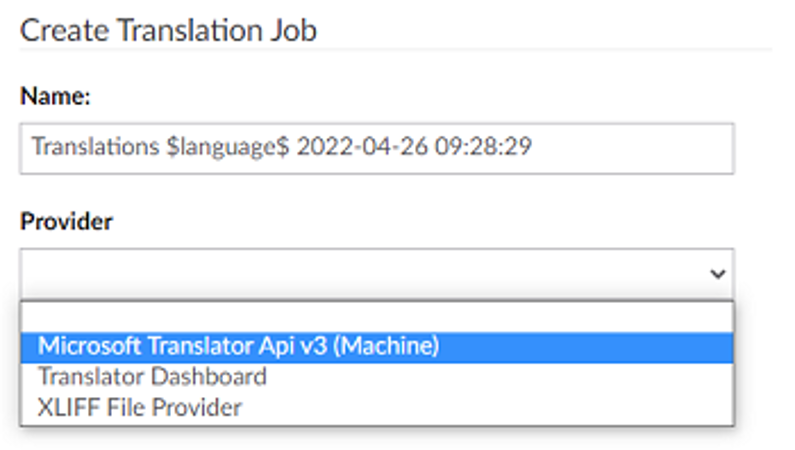Click the Provider dropdown chevron arrow
This screenshot has width=795, height=450.
coord(716,274)
